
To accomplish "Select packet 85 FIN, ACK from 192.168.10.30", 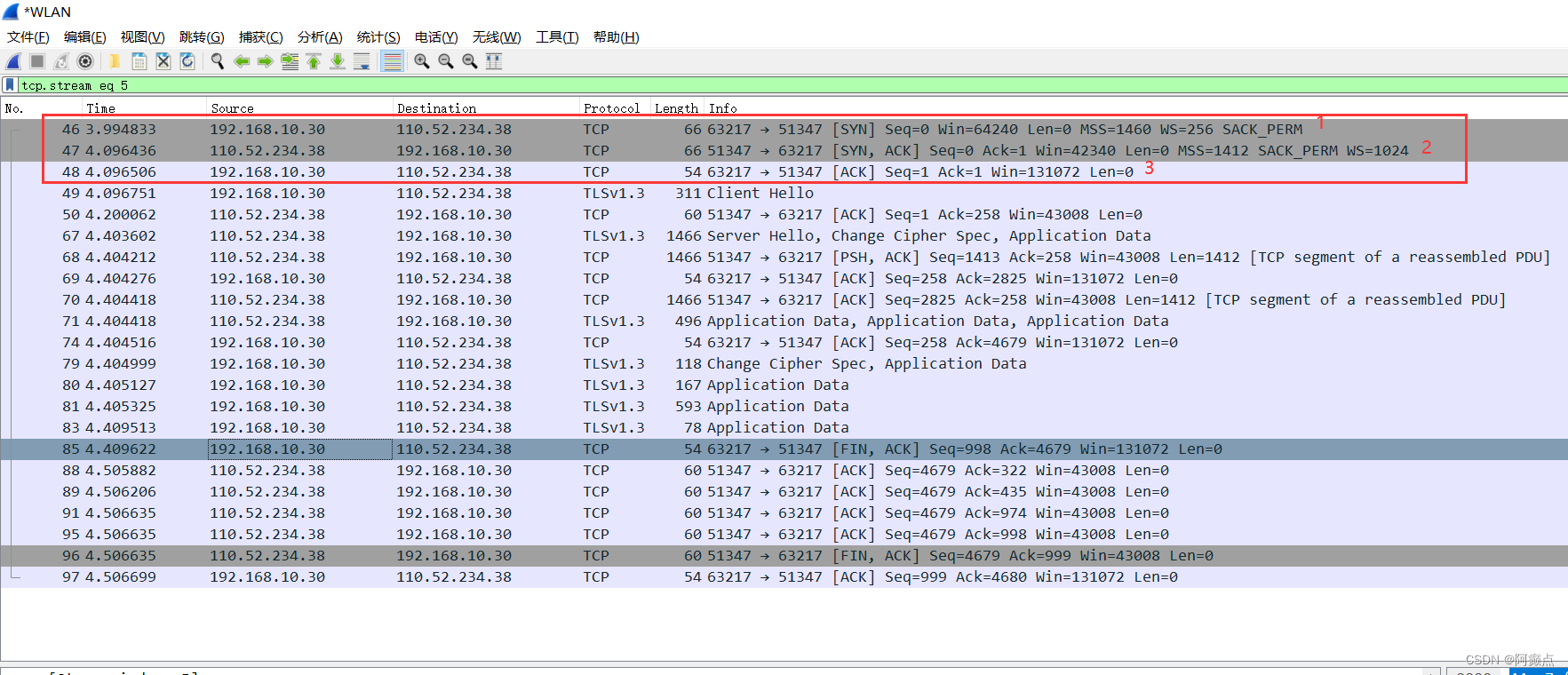I will click(784, 449).
